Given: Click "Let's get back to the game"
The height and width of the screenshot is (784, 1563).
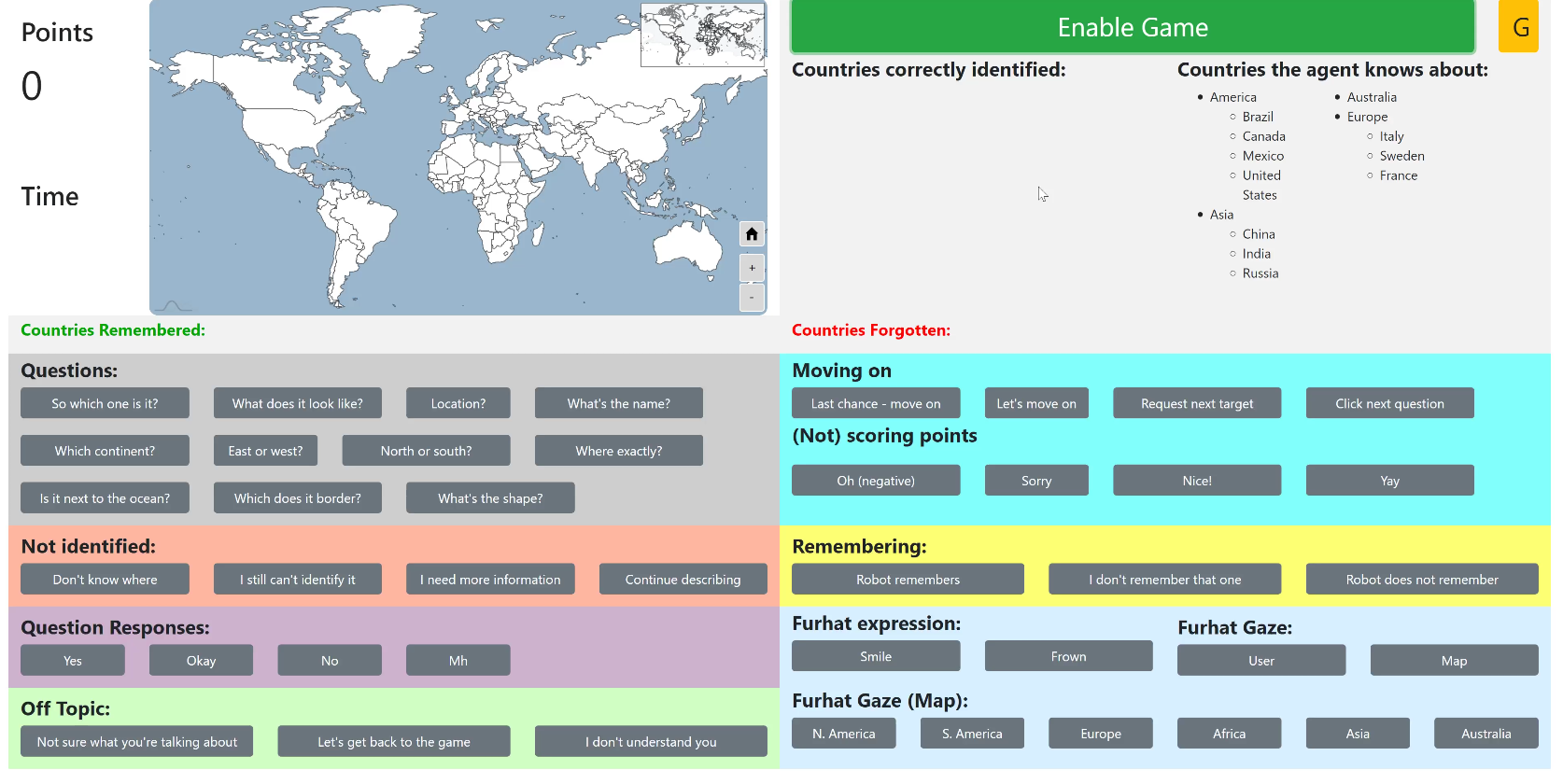Looking at the screenshot, I should coord(394,742).
